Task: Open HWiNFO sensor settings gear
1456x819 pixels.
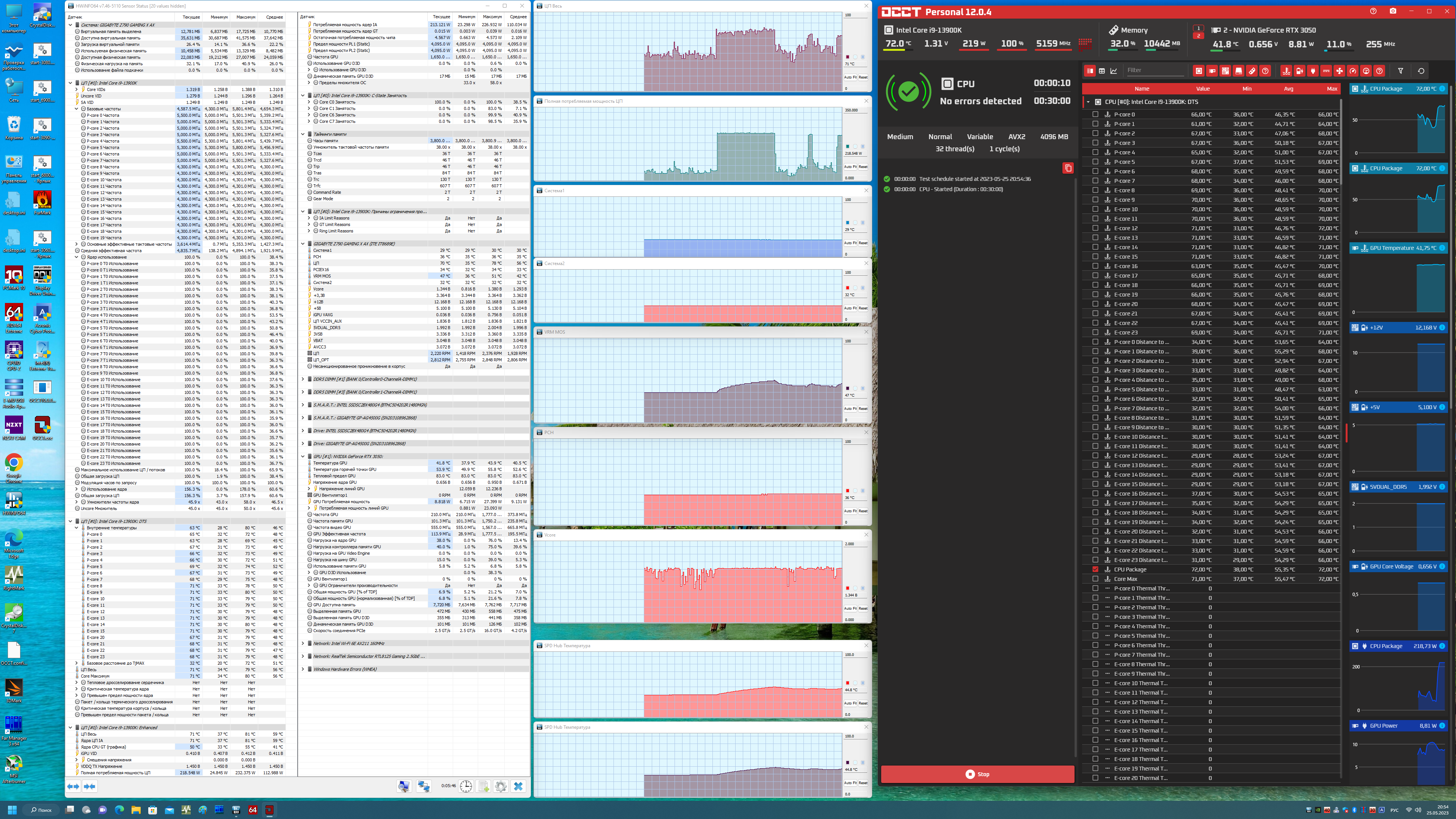Action: [501, 786]
